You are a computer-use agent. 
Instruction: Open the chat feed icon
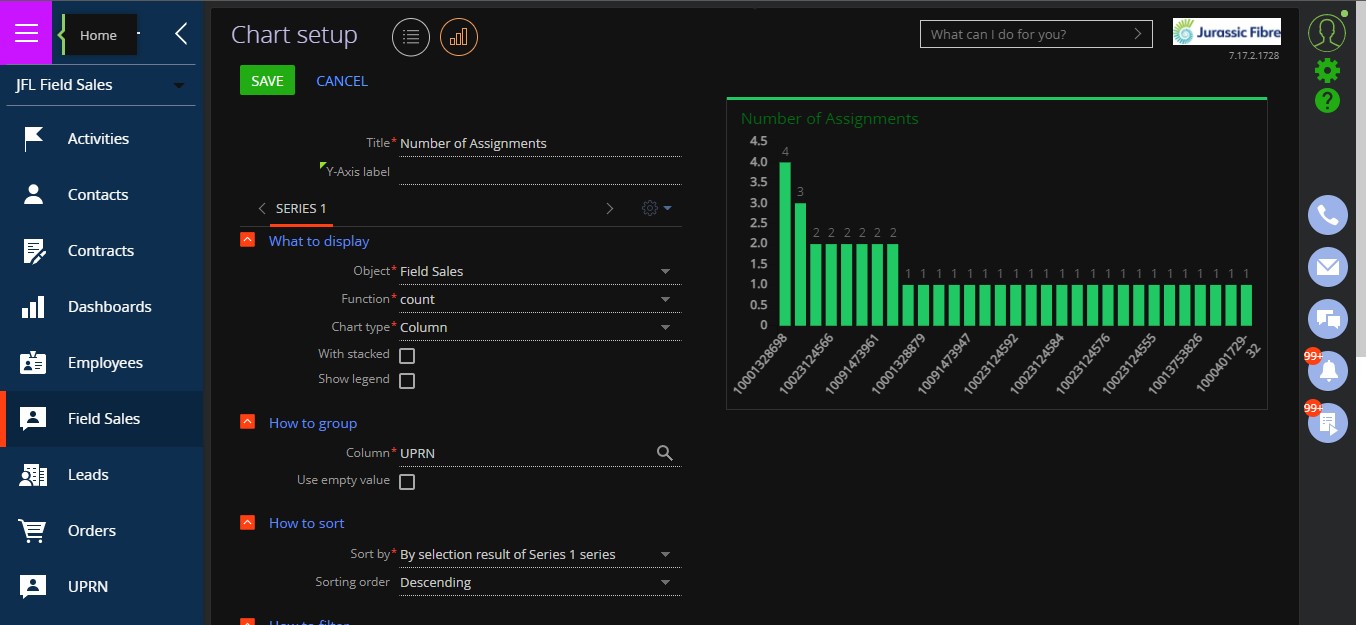[x=1328, y=319]
